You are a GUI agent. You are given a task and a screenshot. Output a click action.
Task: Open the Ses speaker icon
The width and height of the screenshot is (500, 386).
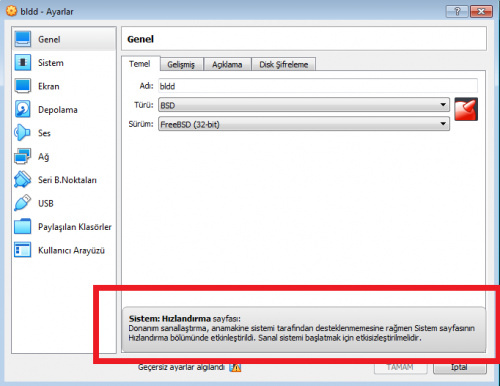pyautogui.click(x=23, y=133)
